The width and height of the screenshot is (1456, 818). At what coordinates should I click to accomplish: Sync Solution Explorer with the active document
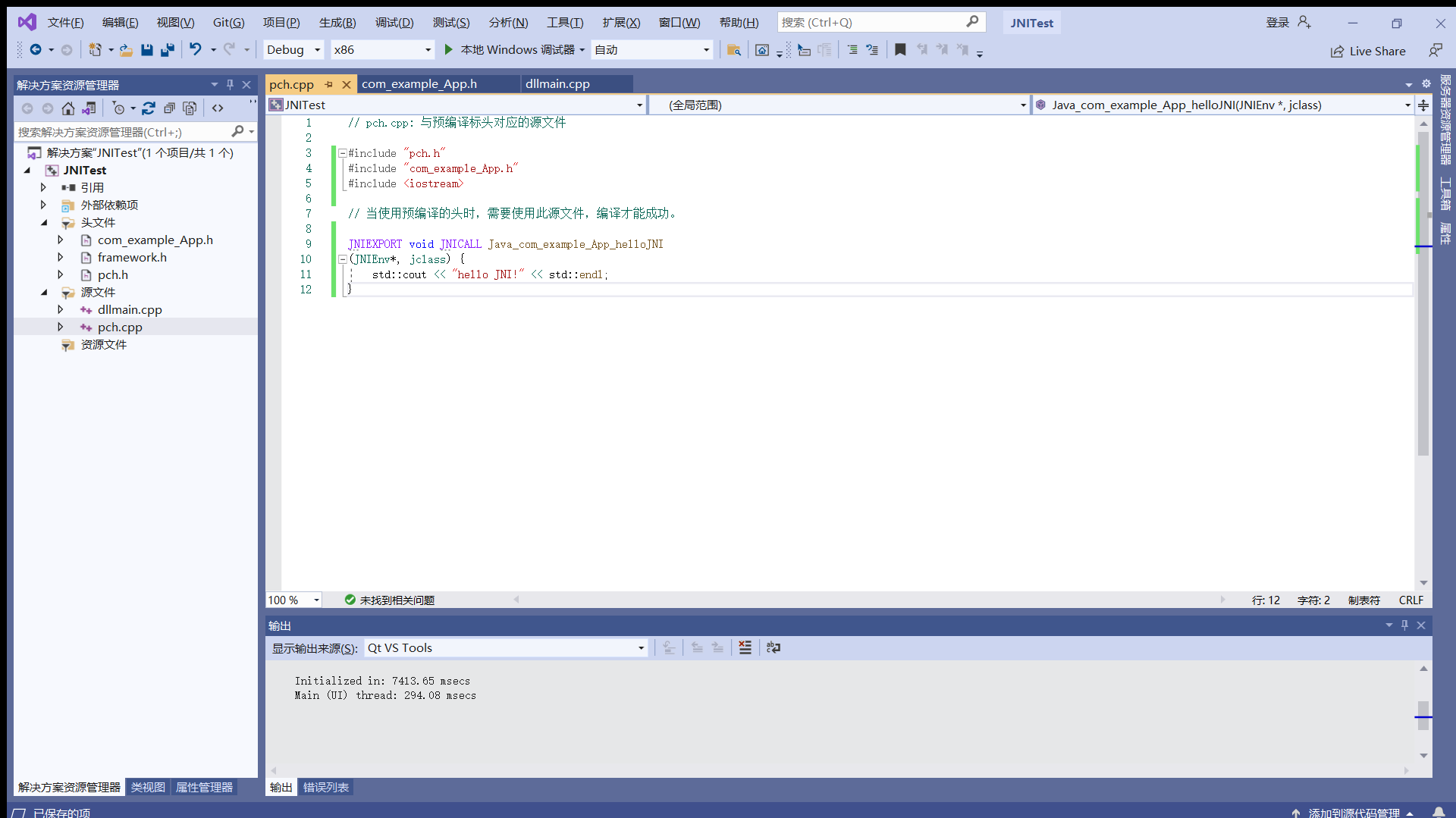click(89, 108)
